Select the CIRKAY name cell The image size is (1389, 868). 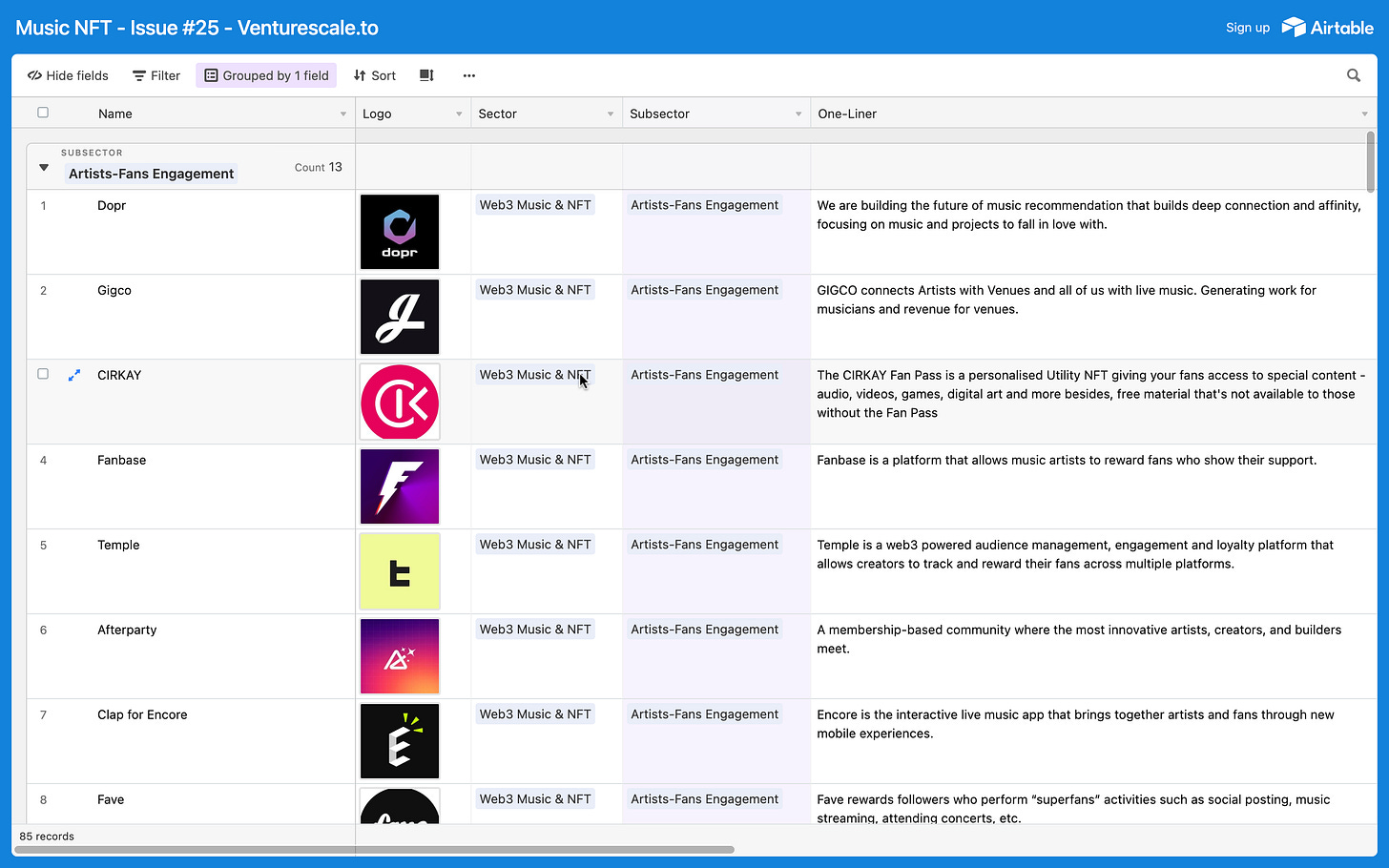click(191, 402)
